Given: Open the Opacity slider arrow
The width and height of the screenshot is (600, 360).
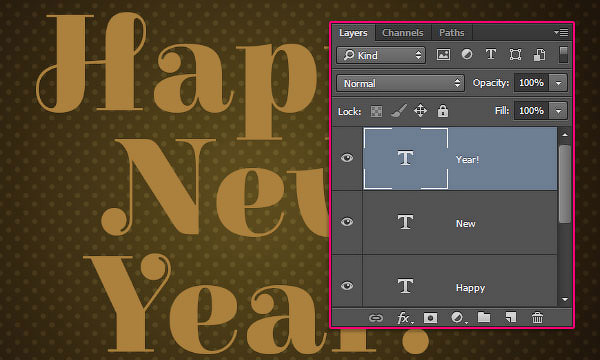Looking at the screenshot, I should tap(558, 83).
